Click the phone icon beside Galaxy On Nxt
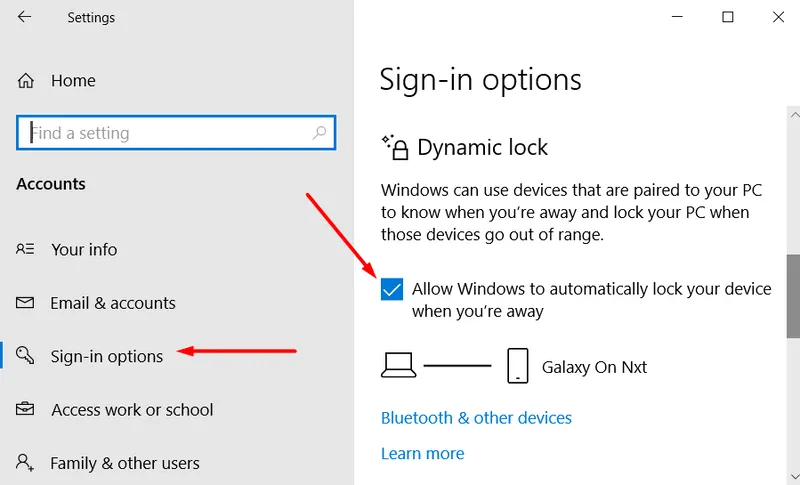Viewport: 800px width, 485px height. tap(517, 366)
